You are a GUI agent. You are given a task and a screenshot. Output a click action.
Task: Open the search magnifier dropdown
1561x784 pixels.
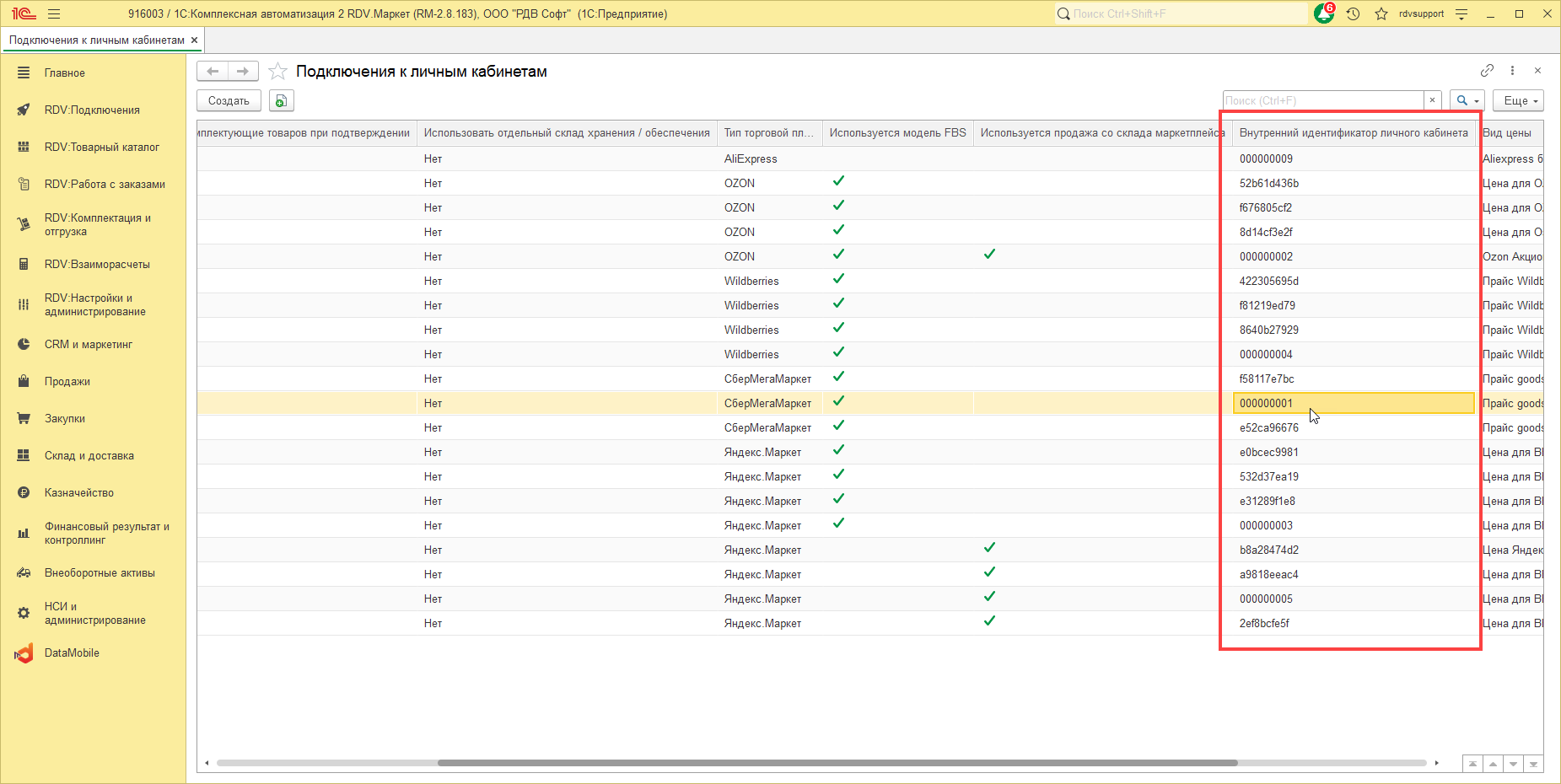click(x=1467, y=100)
